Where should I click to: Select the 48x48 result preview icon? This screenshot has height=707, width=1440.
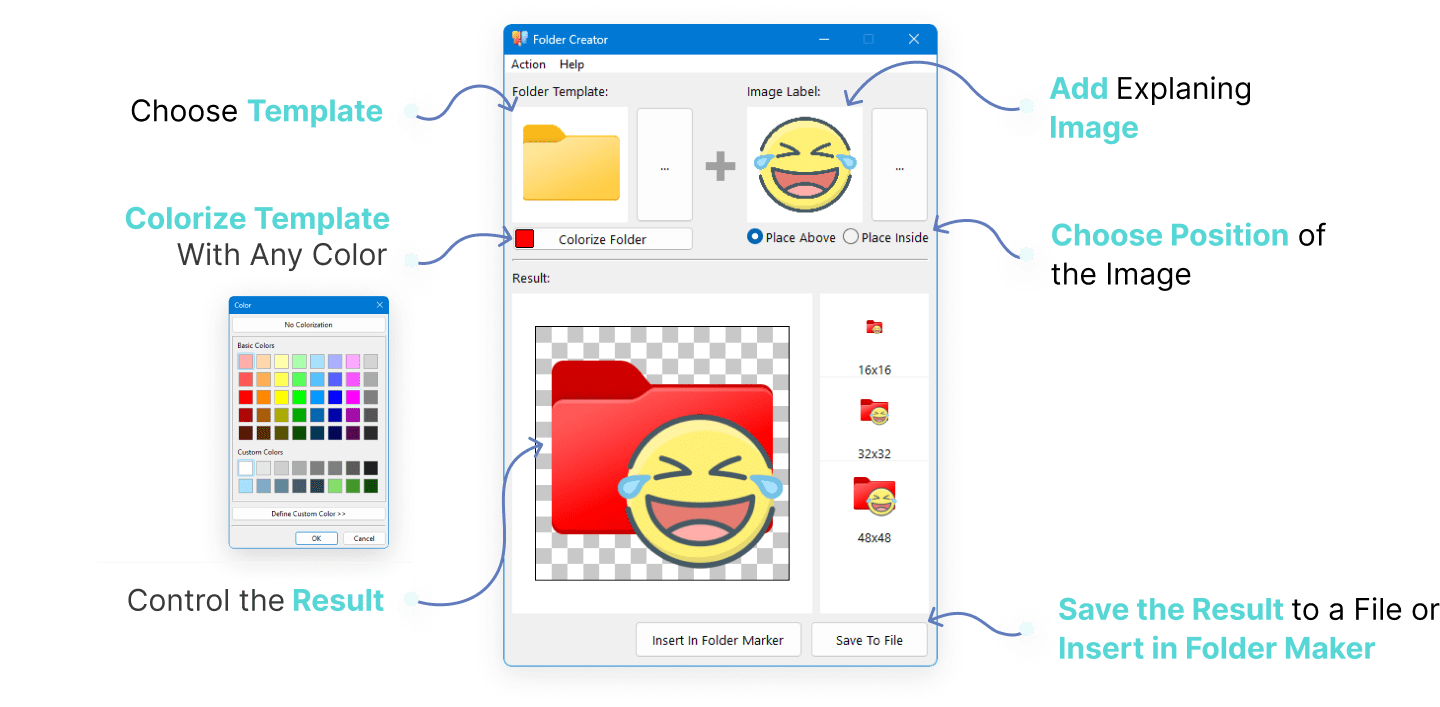[x=873, y=496]
